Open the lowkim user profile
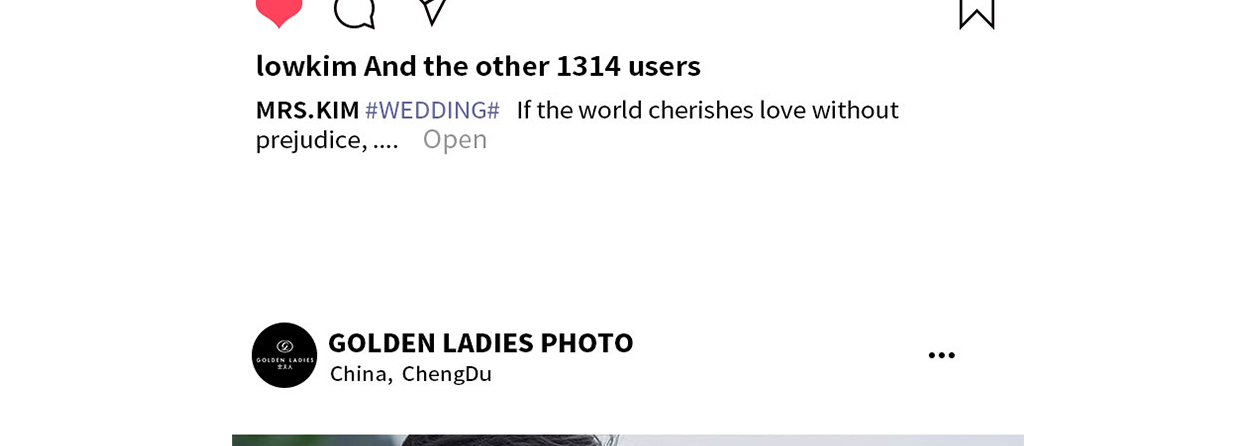The width and height of the screenshot is (1250, 446). 306,66
